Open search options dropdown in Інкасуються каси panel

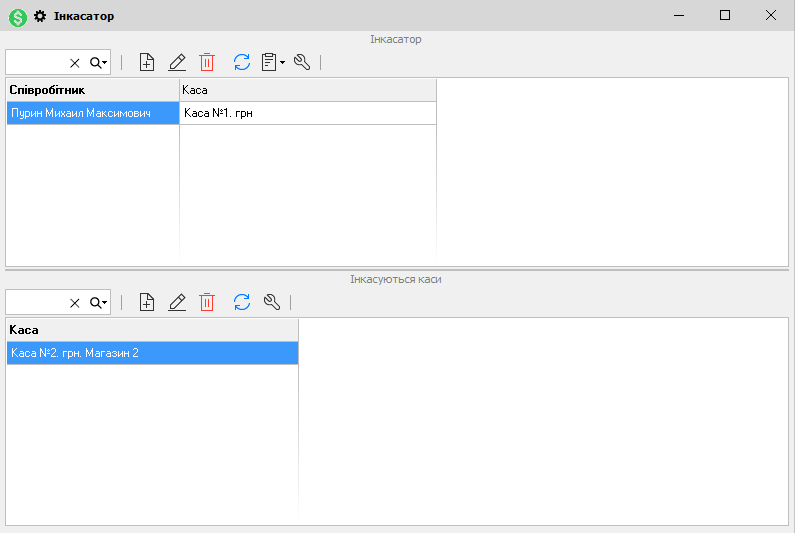[x=98, y=303]
